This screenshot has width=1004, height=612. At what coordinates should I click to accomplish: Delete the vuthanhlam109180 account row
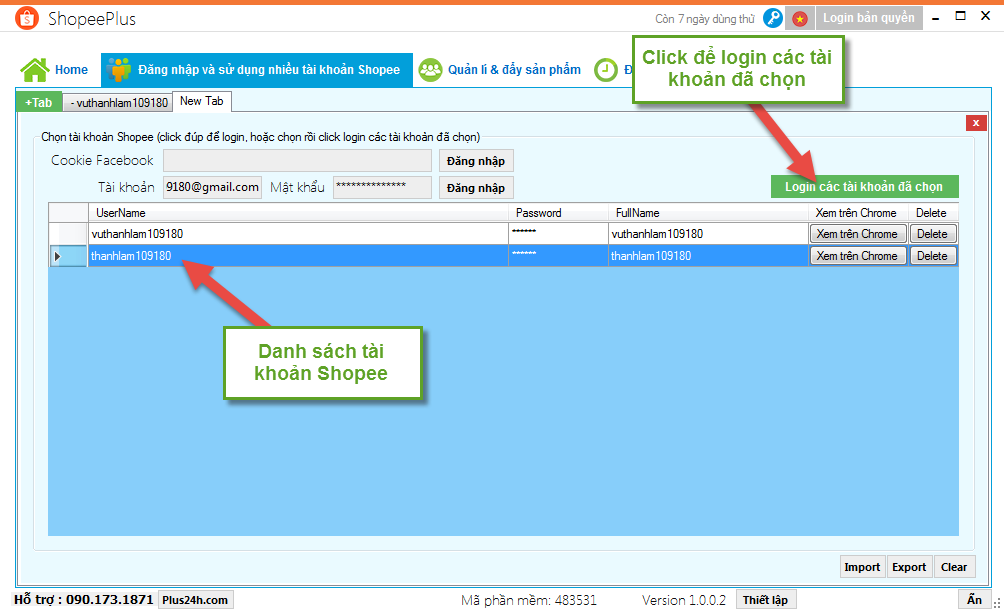(931, 234)
